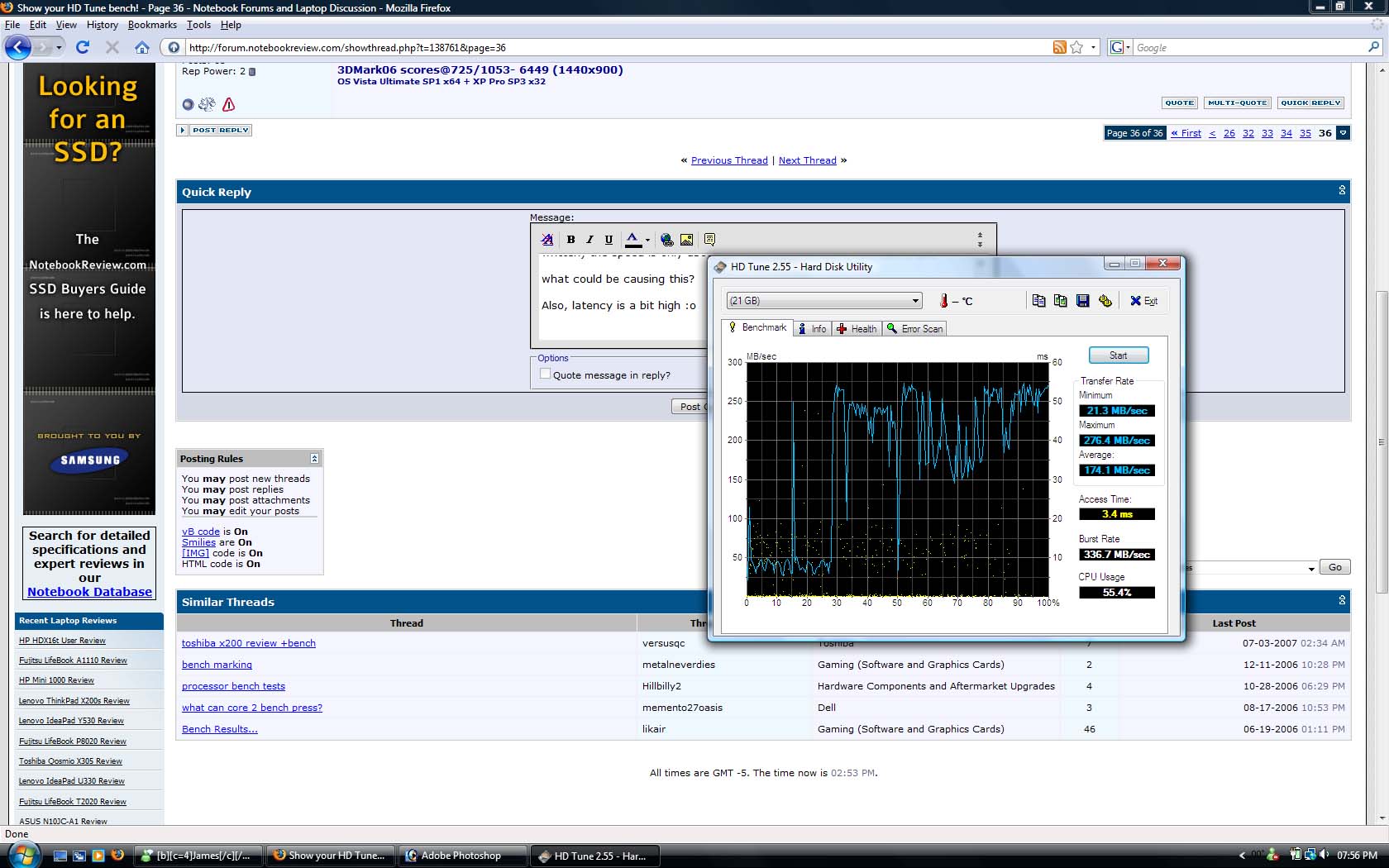Click the QUOTE button on the post

coord(1179,103)
